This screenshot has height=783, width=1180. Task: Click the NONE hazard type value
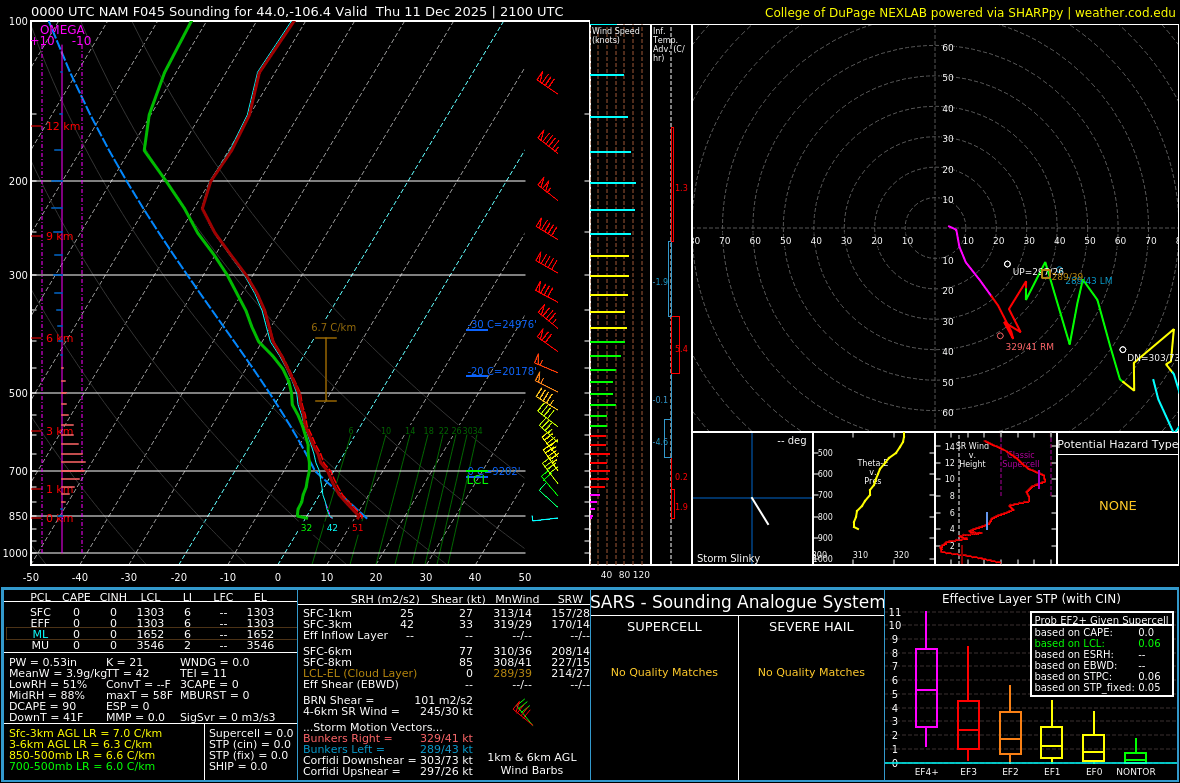pyautogui.click(x=1118, y=506)
